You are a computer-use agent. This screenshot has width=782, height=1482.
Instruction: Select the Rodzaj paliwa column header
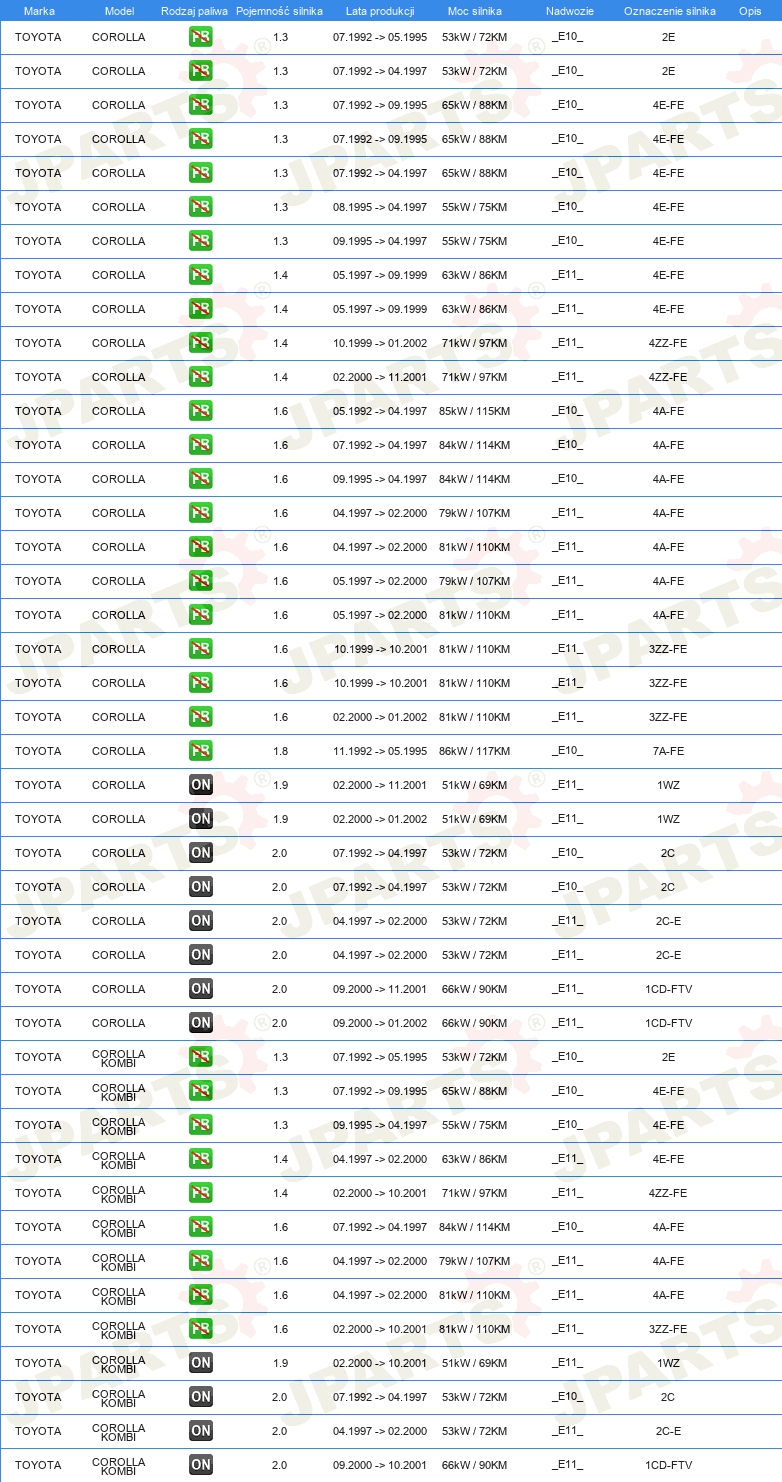pos(194,11)
